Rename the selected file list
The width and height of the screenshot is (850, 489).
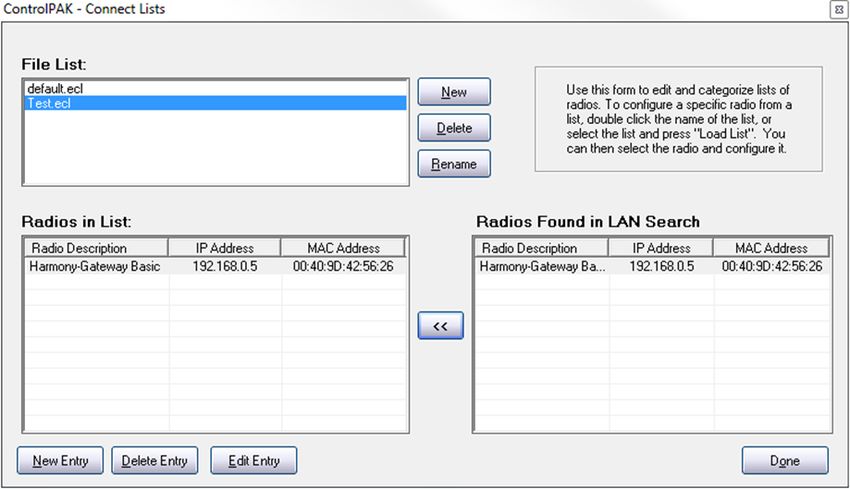click(454, 164)
